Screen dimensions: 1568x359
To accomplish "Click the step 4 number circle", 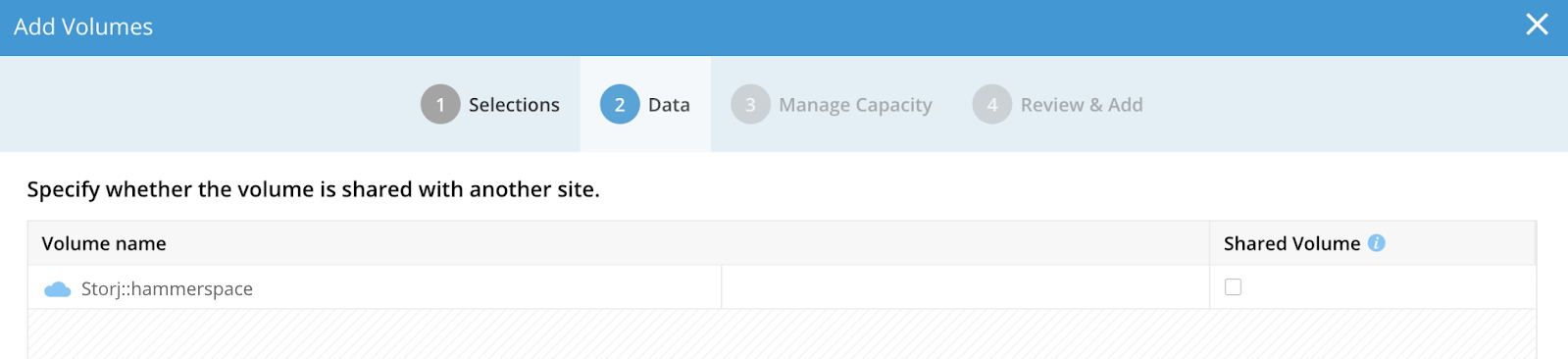I will pyautogui.click(x=991, y=105).
